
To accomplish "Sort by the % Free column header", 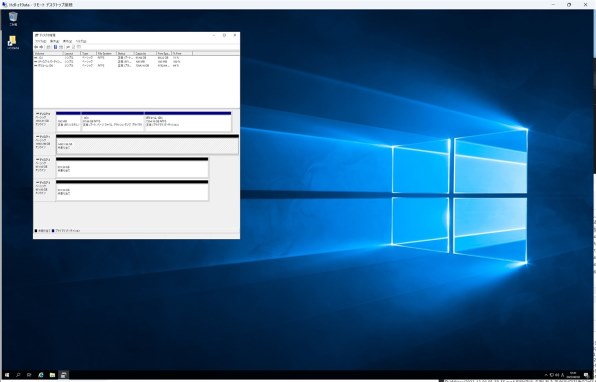I will (x=182, y=54).
